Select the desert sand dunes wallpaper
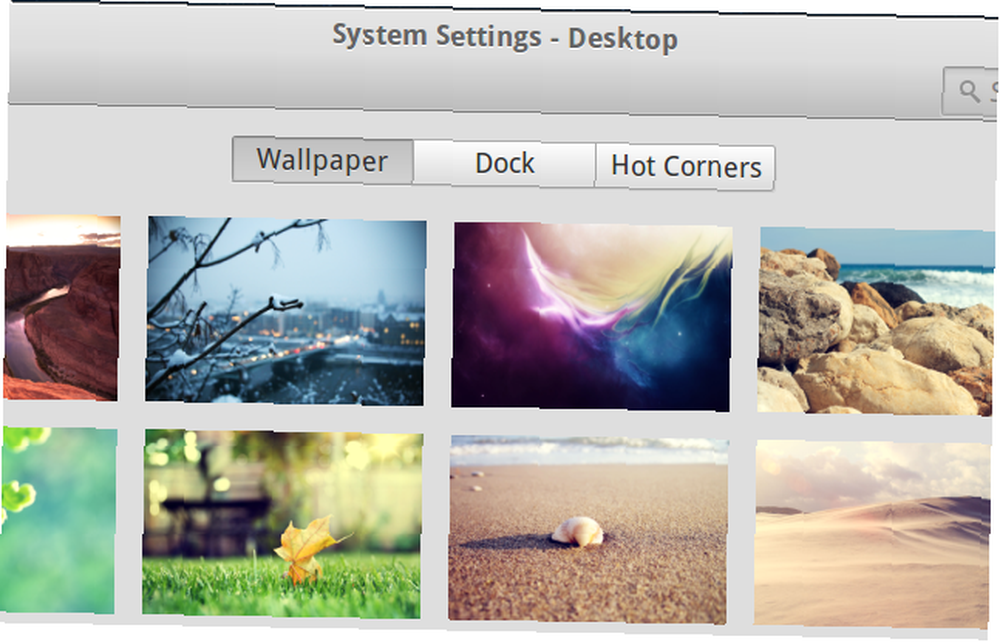The width and height of the screenshot is (1000, 642). pos(872,534)
